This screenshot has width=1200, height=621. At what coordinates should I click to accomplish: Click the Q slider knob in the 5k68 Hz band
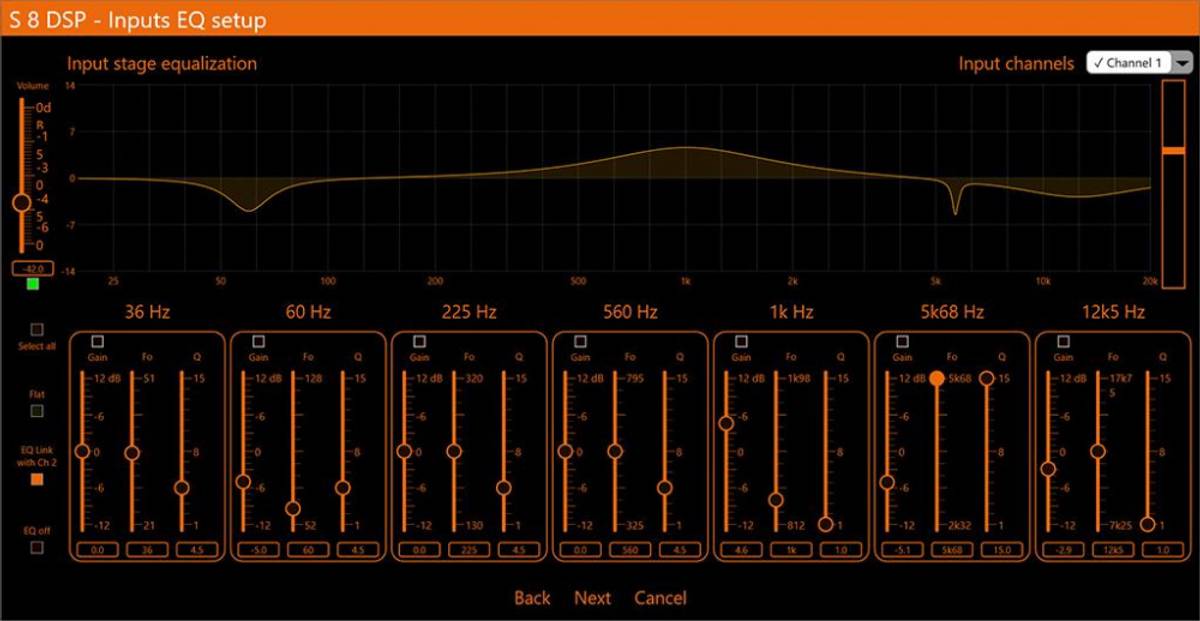coord(987,379)
